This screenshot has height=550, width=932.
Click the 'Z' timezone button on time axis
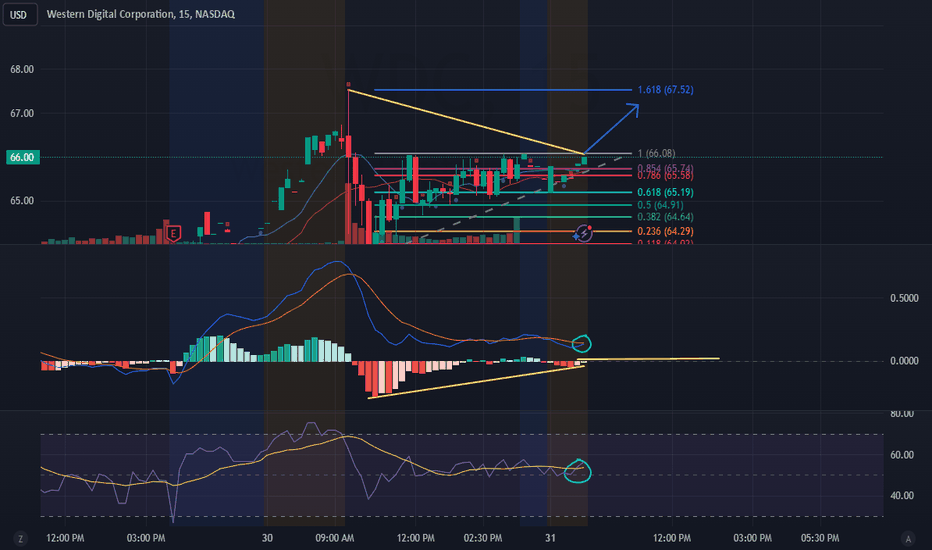[21, 539]
